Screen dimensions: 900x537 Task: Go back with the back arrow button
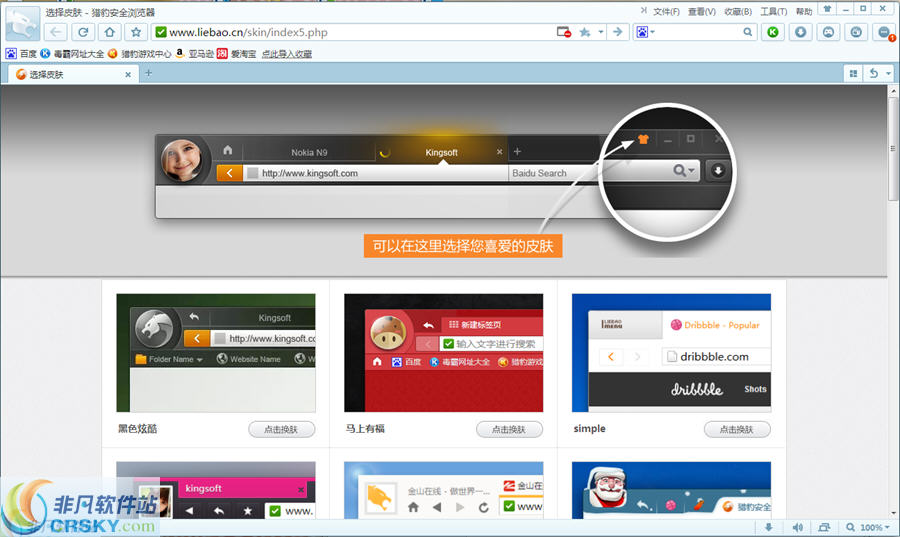click(x=56, y=32)
